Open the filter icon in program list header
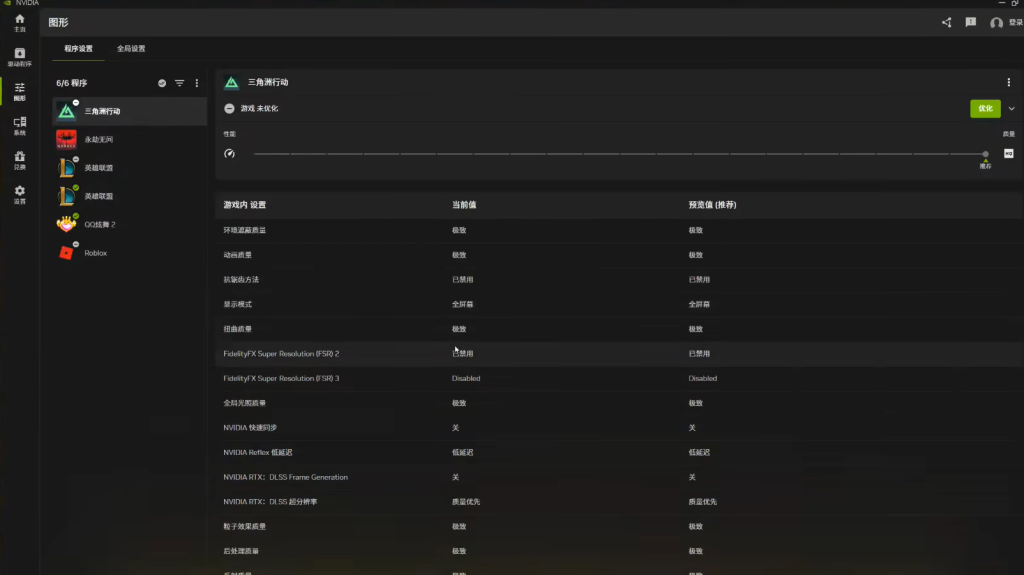 180,83
